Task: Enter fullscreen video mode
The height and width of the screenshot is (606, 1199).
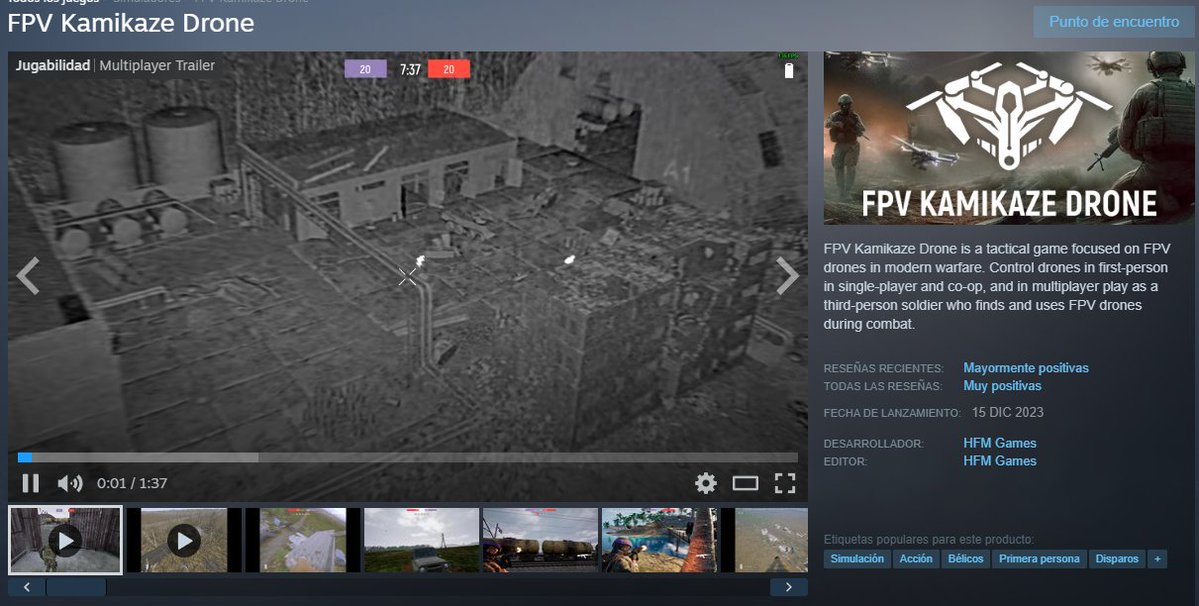Action: 785,483
